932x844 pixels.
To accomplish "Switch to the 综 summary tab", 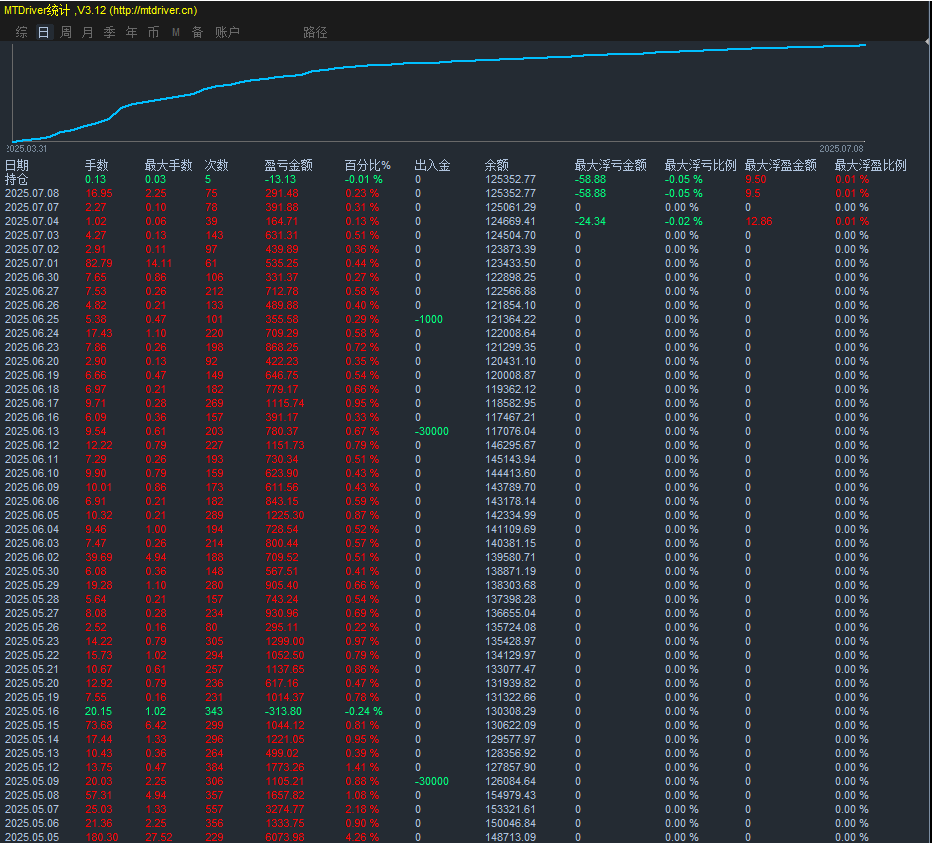I will pyautogui.click(x=21, y=32).
